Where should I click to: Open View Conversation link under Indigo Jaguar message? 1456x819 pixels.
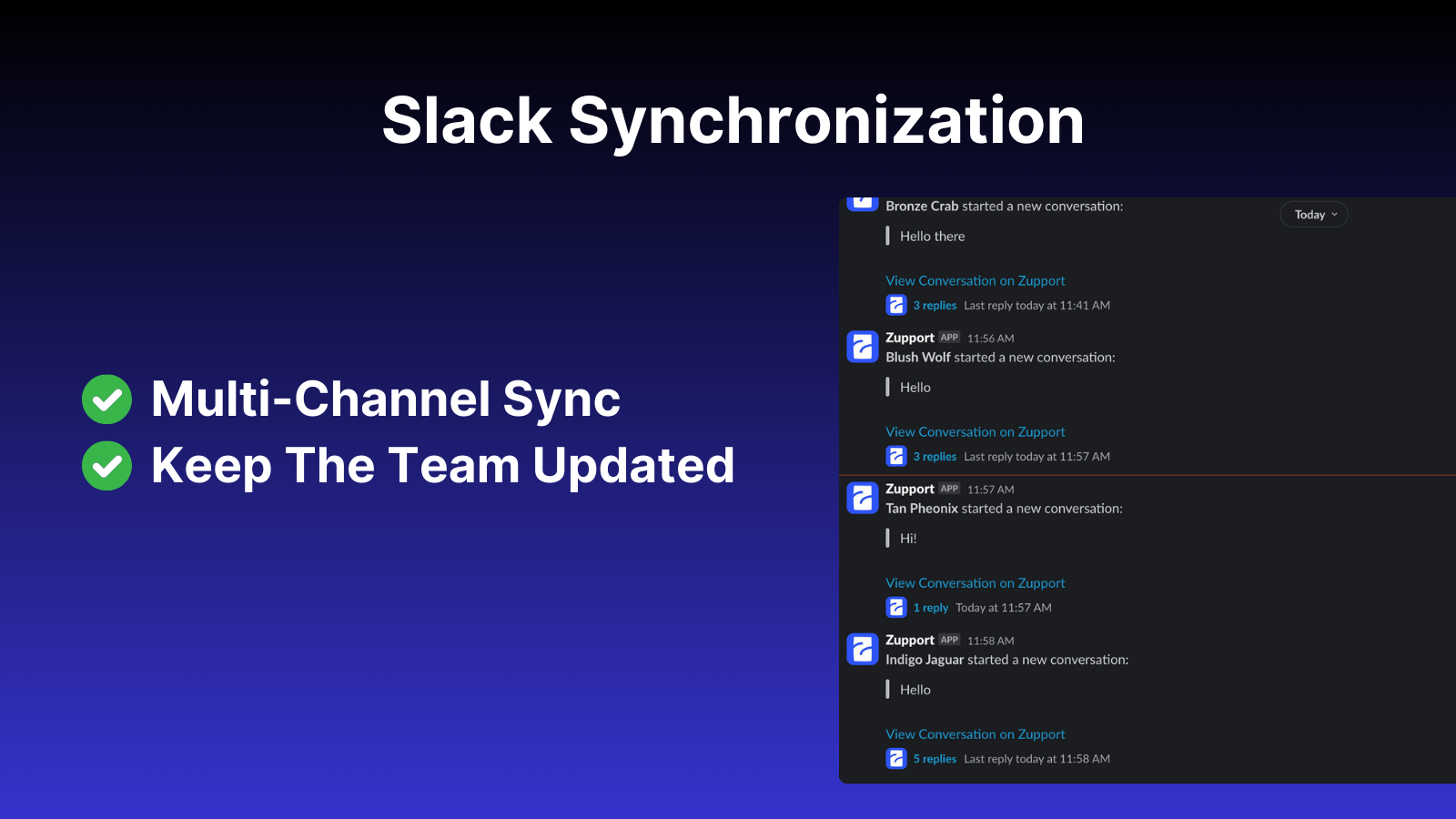(x=975, y=734)
